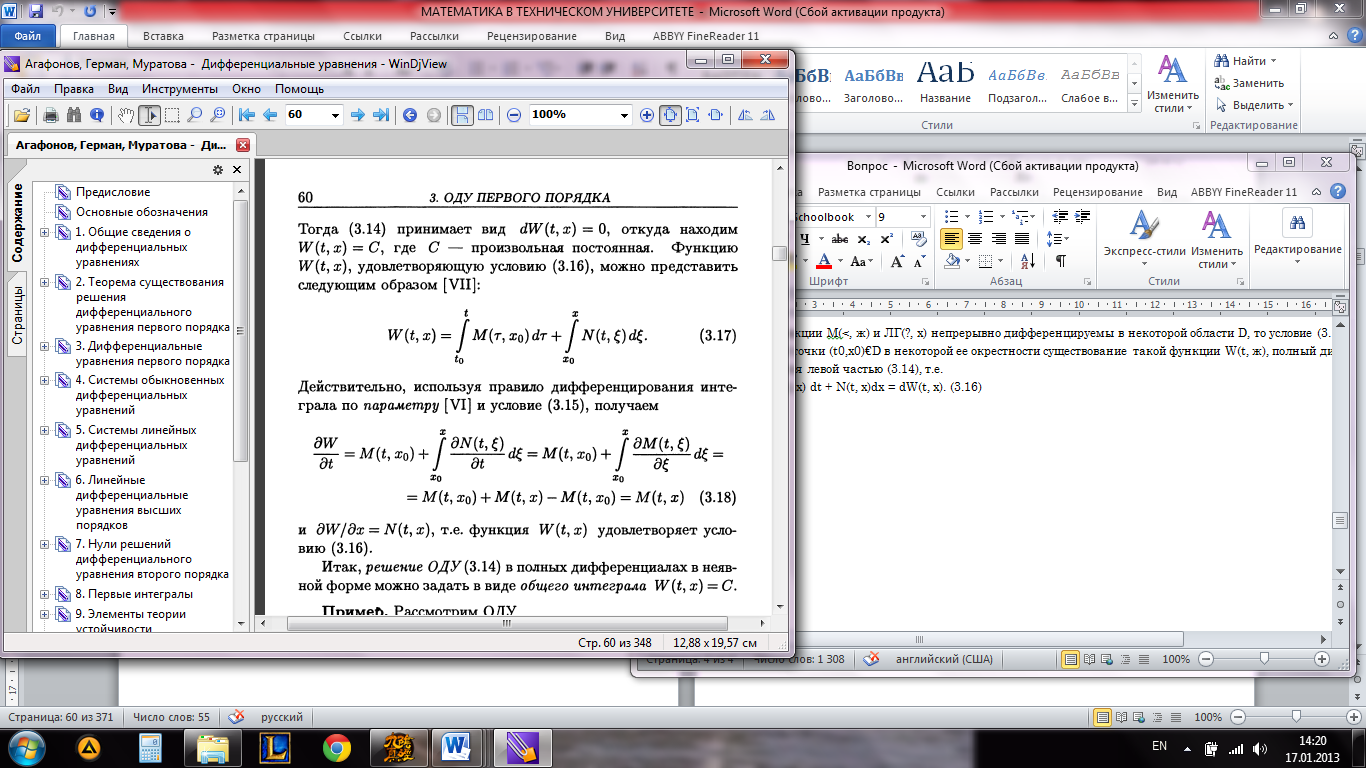Switch to Страницы side tab

point(17,315)
